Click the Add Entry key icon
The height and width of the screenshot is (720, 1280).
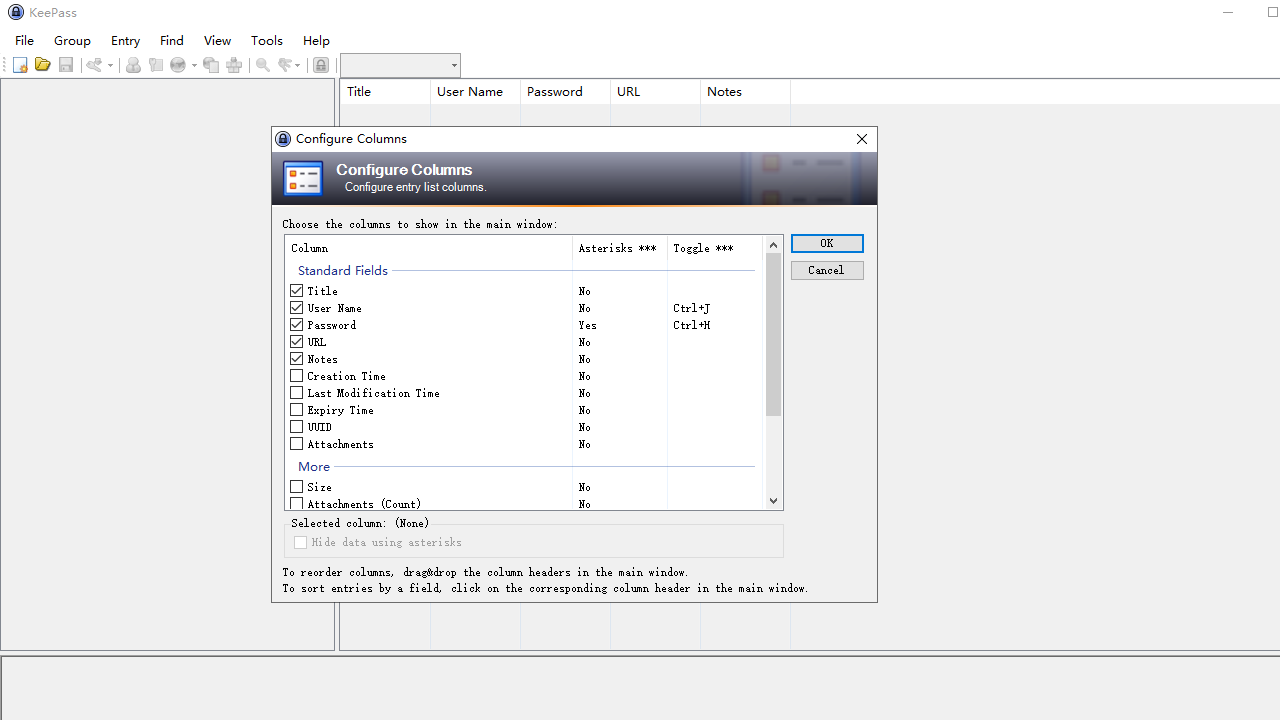[x=95, y=65]
